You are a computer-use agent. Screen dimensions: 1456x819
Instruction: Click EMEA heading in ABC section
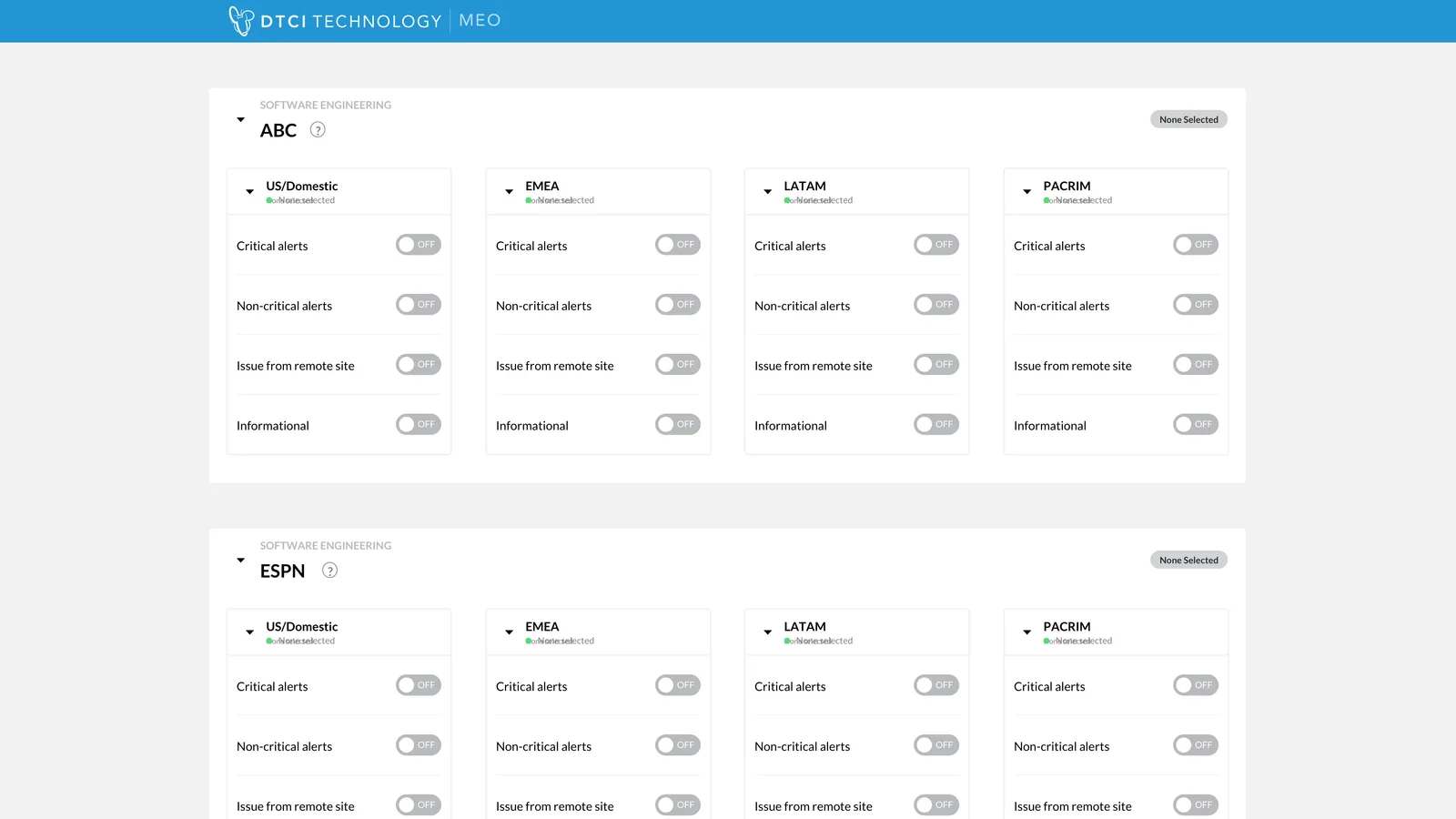(x=542, y=186)
